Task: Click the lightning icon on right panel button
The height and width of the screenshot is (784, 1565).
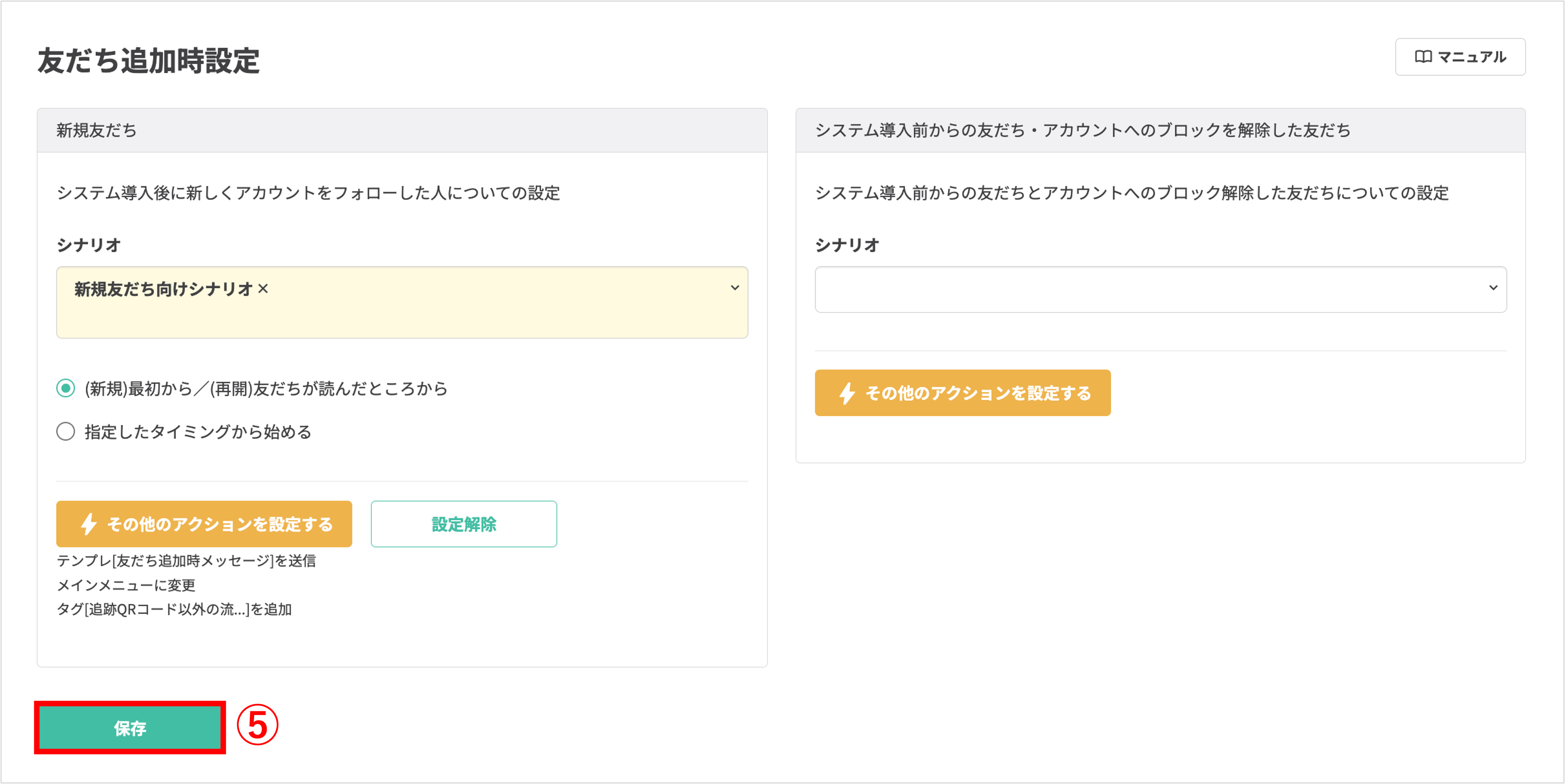Action: click(x=846, y=392)
